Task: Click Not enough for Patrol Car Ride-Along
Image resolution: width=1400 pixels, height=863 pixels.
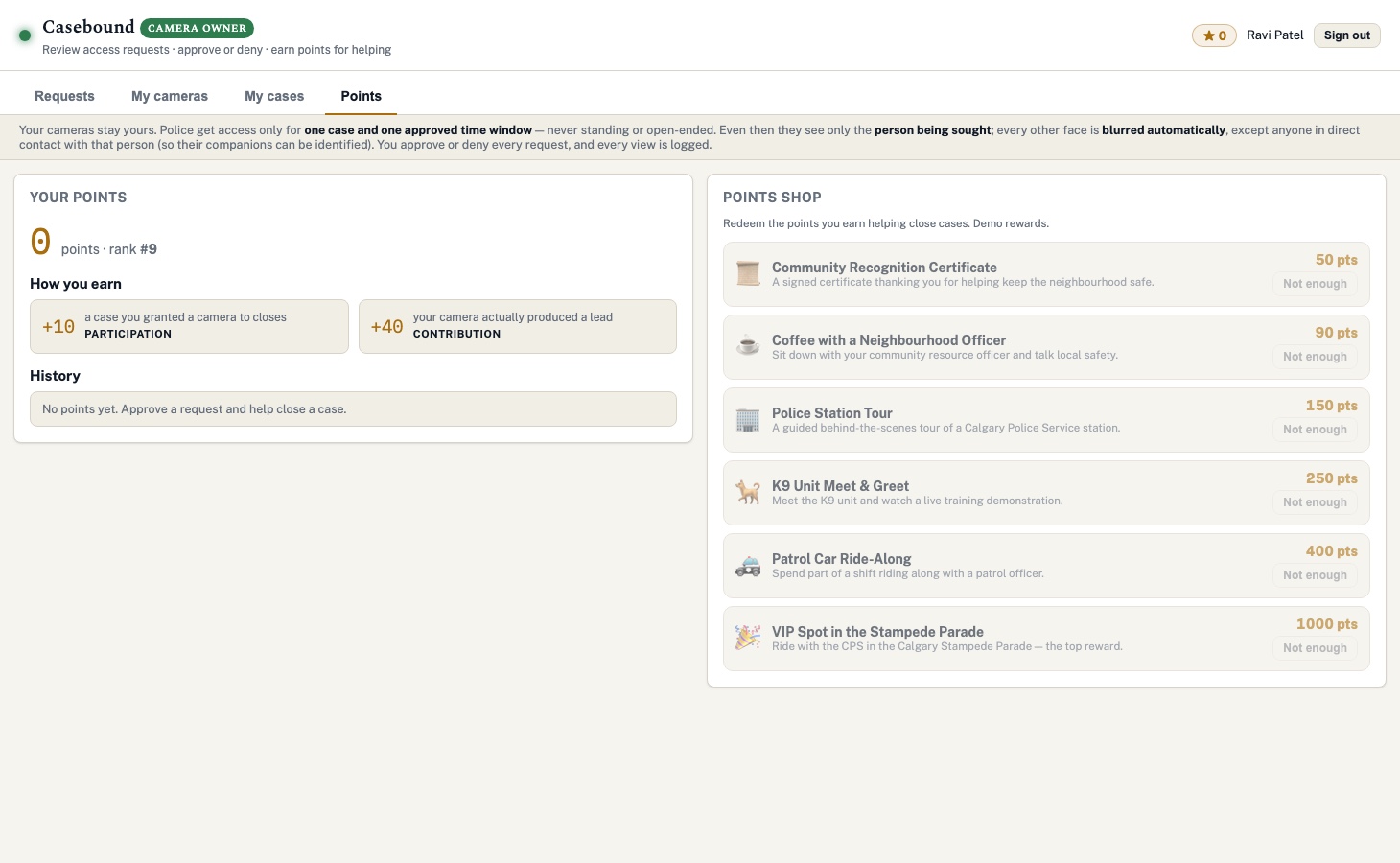Action: [x=1315, y=575]
